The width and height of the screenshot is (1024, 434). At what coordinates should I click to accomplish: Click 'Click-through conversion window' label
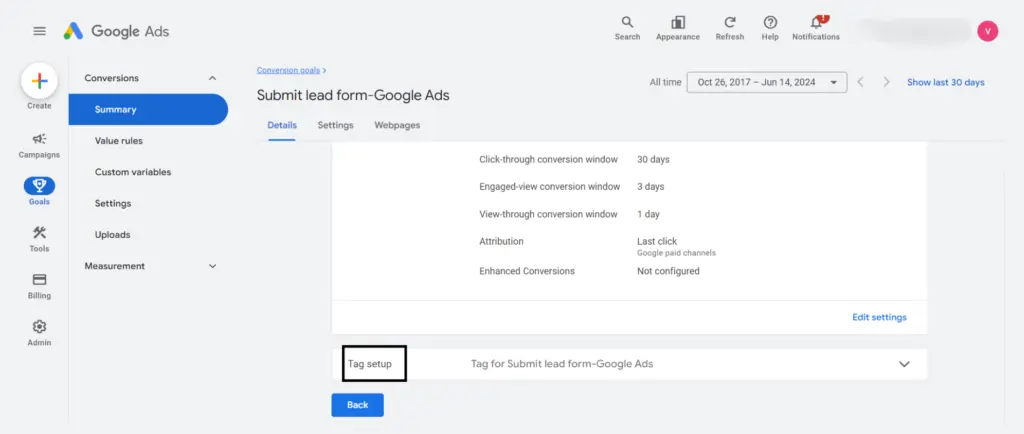coord(549,159)
